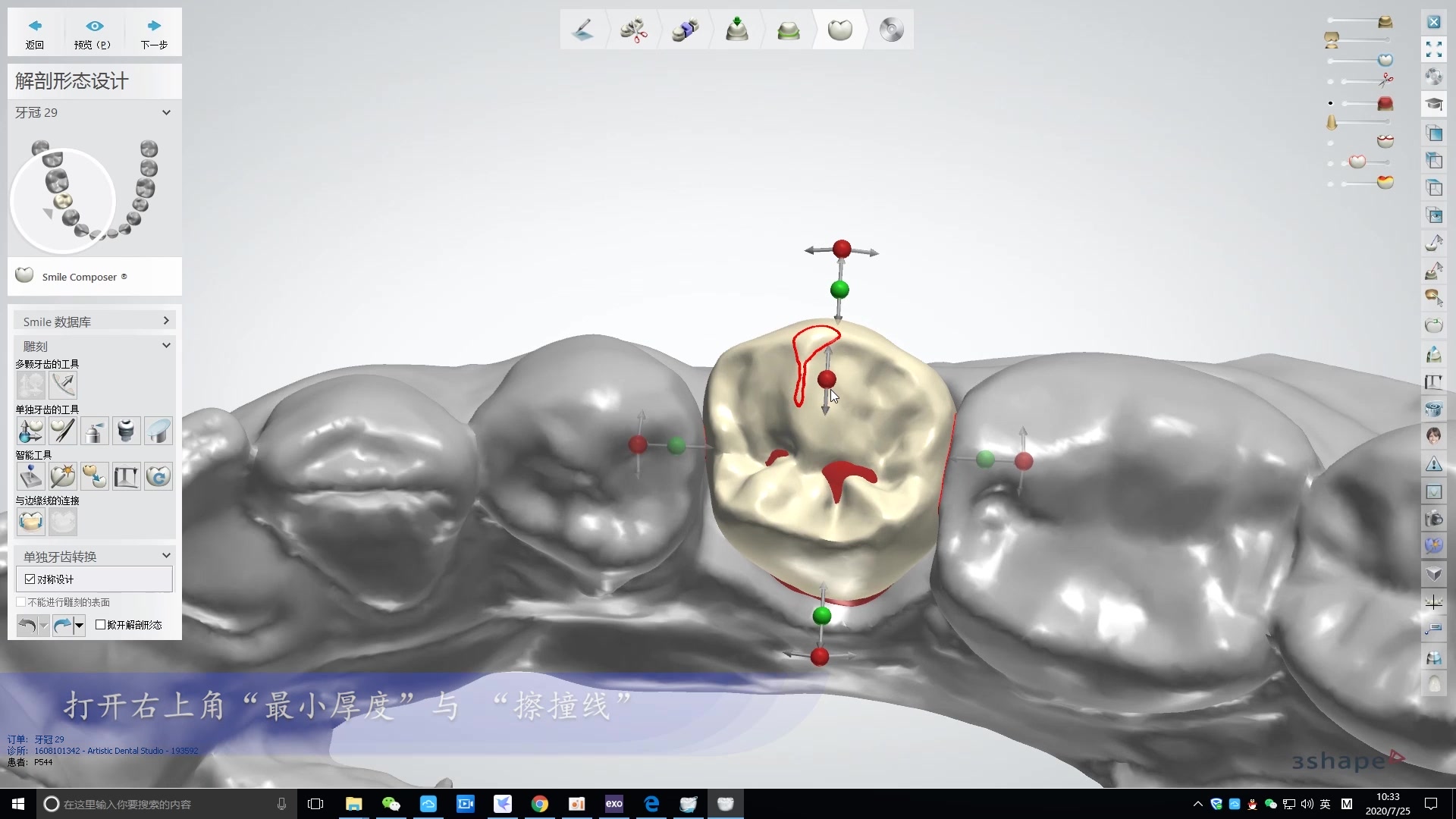
Task: Toggle the radio dot beside red crown slider
Action: point(1330,103)
